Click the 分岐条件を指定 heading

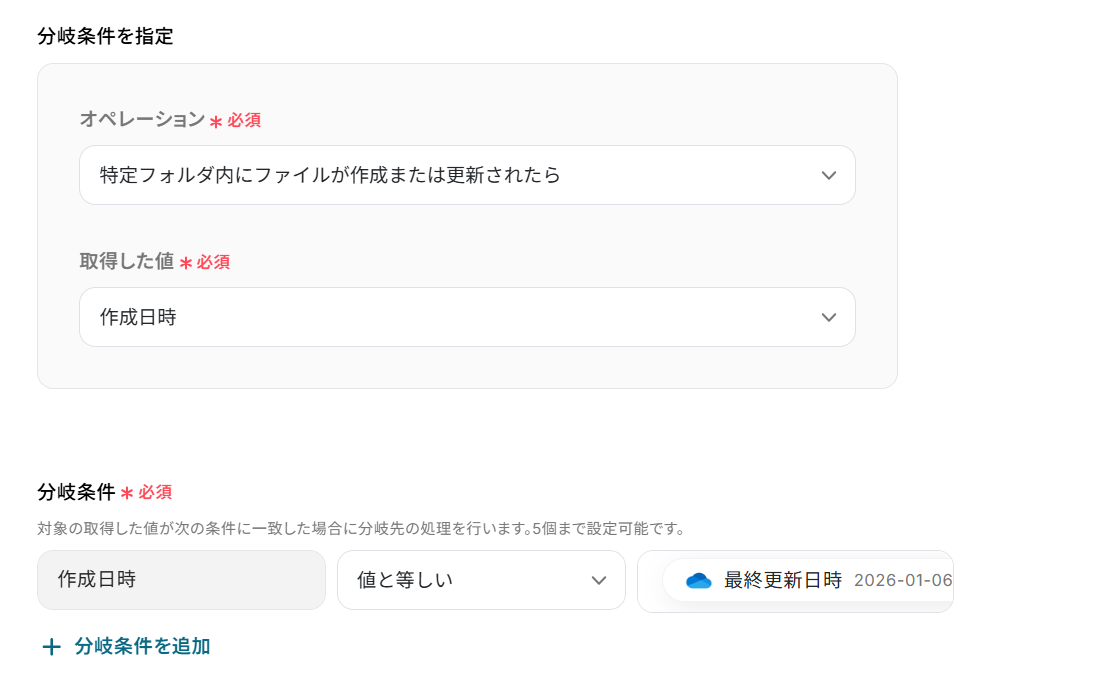coord(105,37)
